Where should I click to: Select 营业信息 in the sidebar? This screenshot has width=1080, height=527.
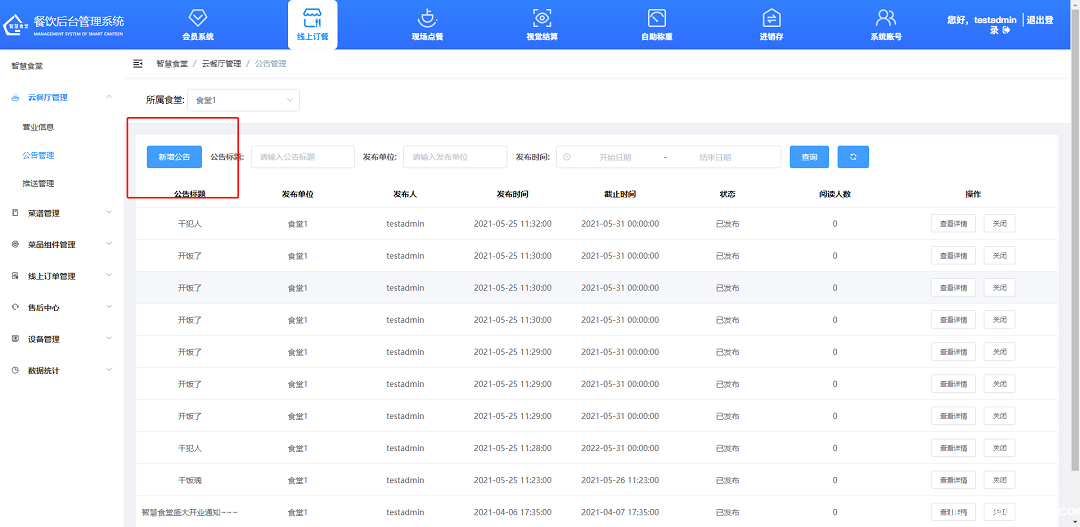click(38, 127)
